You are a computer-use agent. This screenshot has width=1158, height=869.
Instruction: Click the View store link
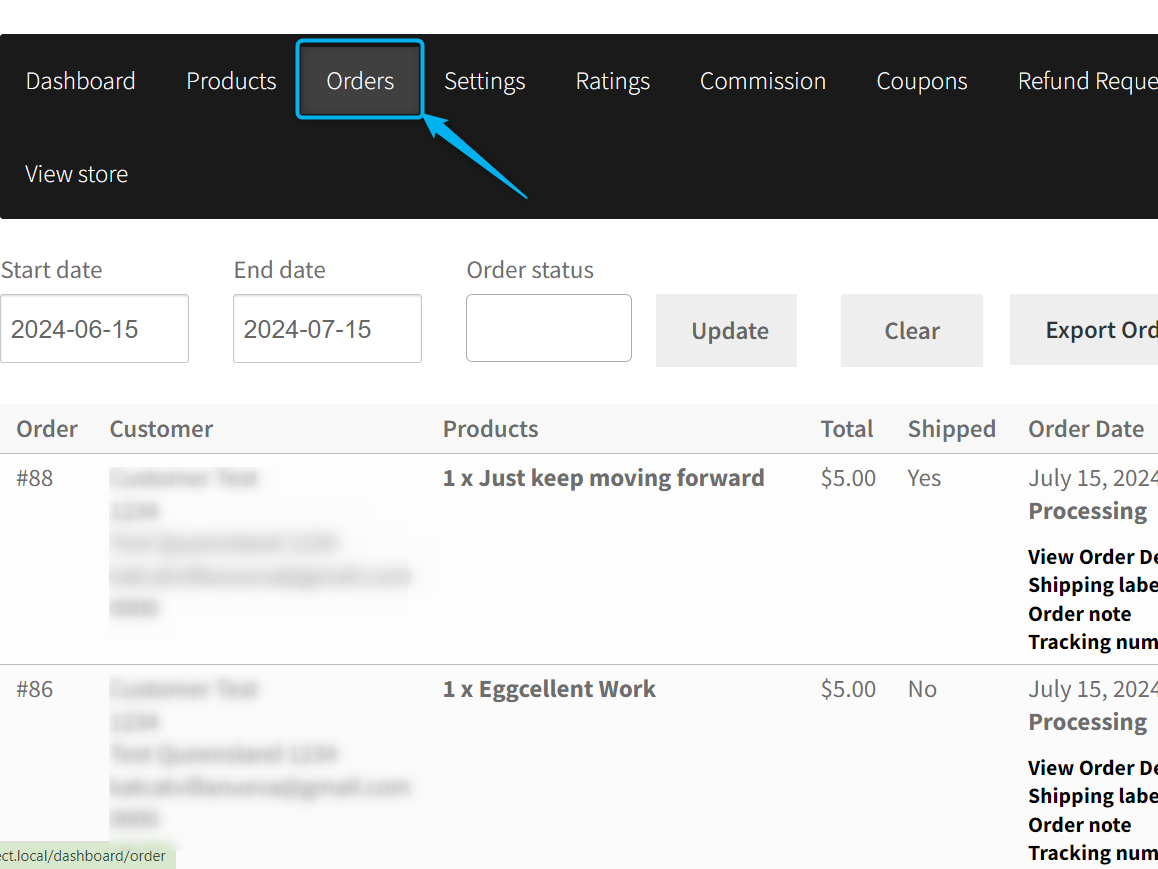click(x=76, y=174)
